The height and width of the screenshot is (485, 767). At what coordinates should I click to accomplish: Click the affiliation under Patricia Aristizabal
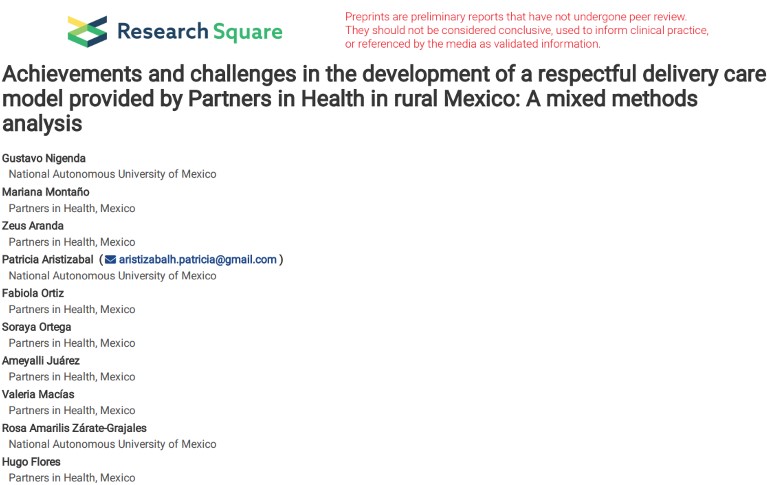(x=113, y=276)
